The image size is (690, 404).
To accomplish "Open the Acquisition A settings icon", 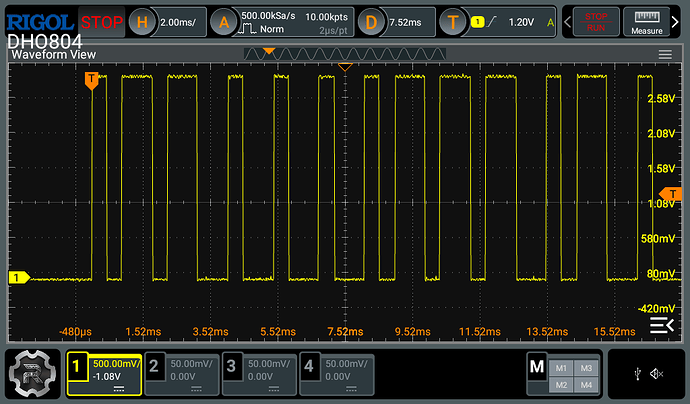I will pyautogui.click(x=224, y=22).
